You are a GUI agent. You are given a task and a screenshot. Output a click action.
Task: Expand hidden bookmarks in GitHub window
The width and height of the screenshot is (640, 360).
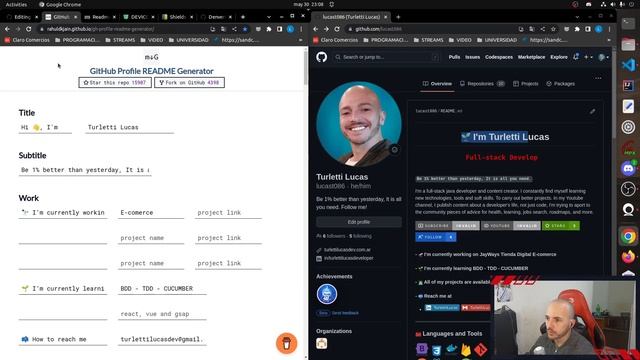coord(609,40)
